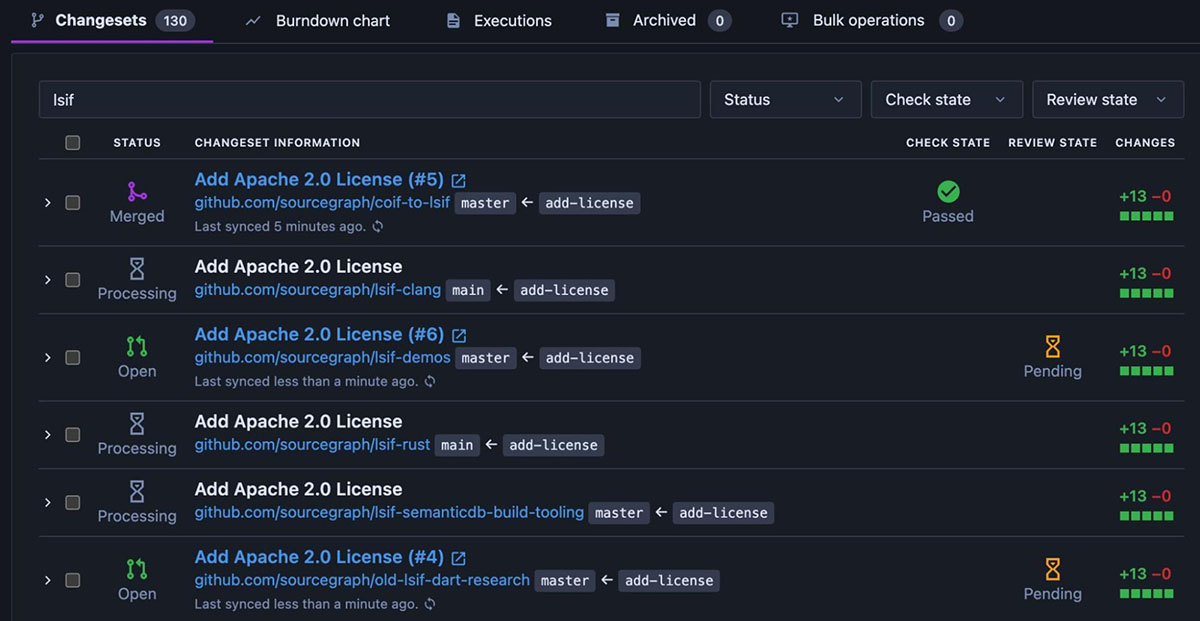Open external link icon for License (#6)
Image resolution: width=1200 pixels, height=621 pixels.
(458, 336)
